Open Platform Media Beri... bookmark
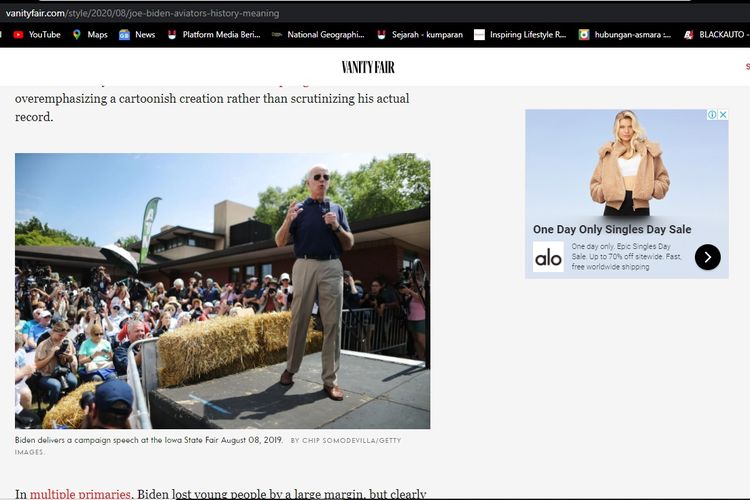The height and width of the screenshot is (500, 750). (x=213, y=34)
